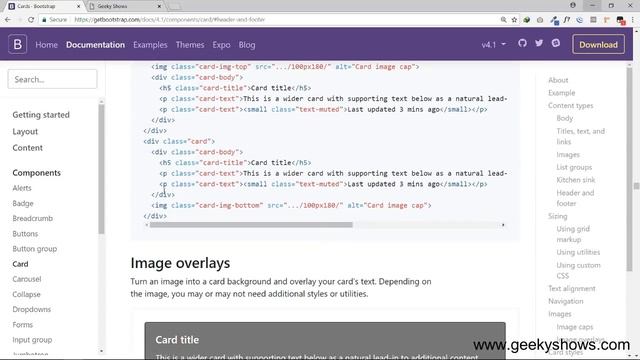
Task: Expand the Content sidebar section
Action: point(27,148)
